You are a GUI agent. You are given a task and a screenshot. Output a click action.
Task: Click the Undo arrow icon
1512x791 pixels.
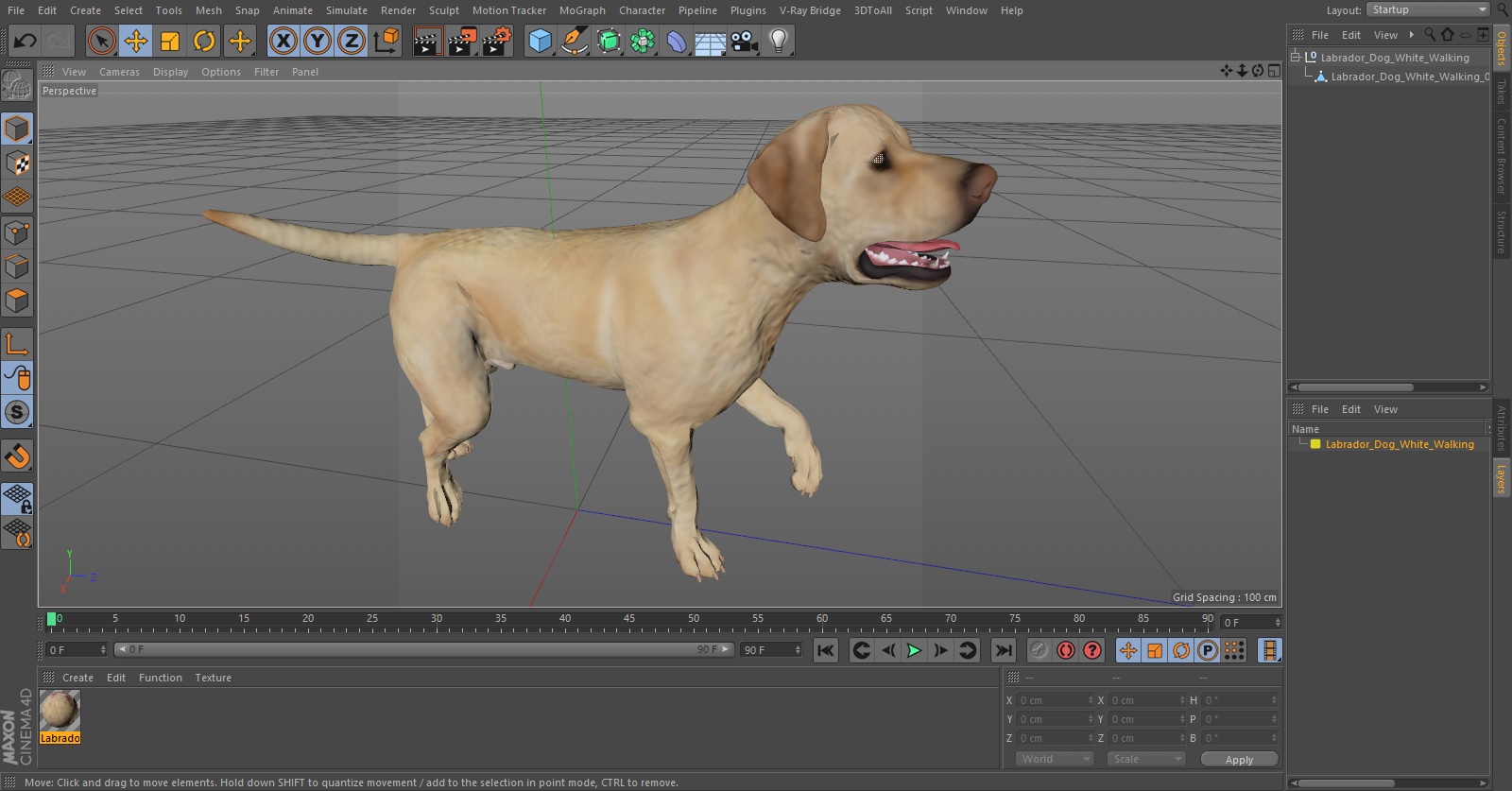(25, 41)
